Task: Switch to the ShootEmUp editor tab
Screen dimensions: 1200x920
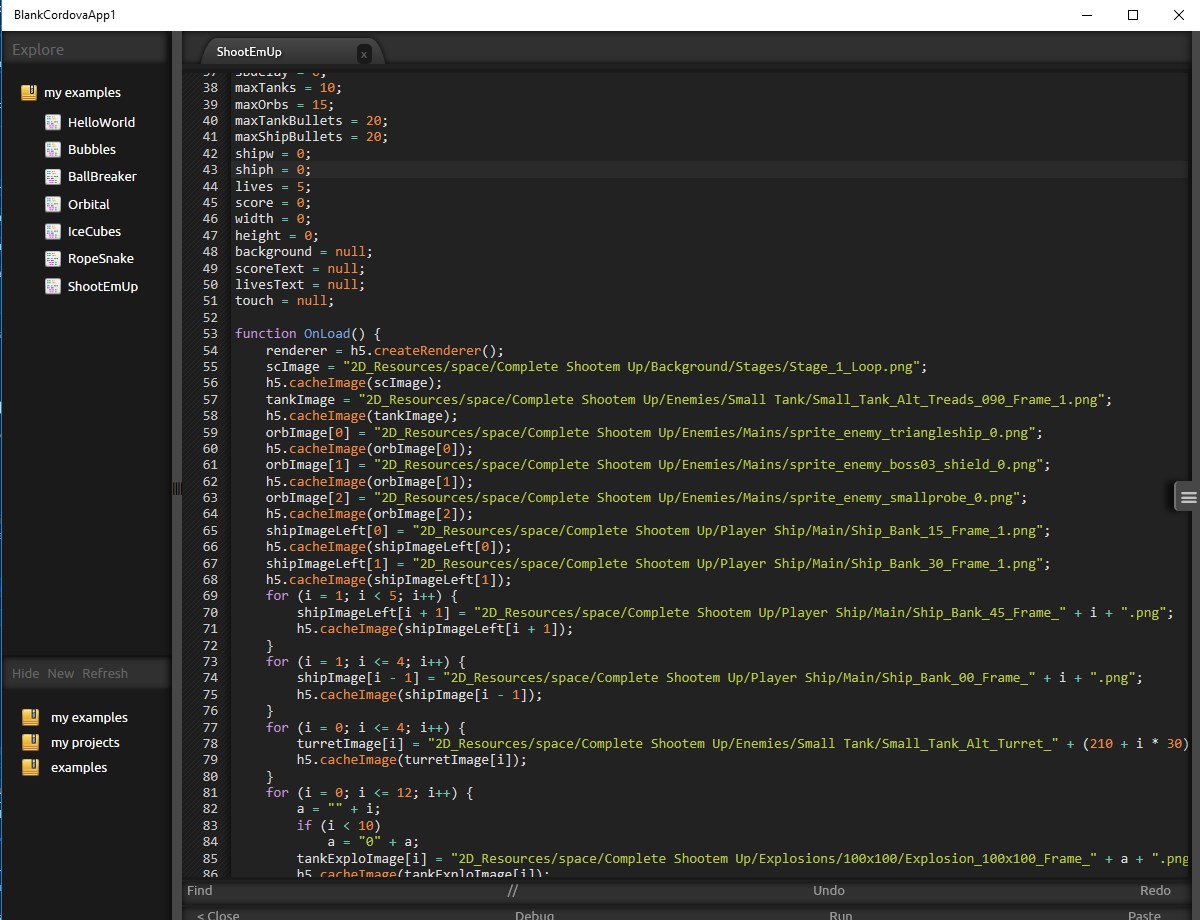Action: point(249,52)
